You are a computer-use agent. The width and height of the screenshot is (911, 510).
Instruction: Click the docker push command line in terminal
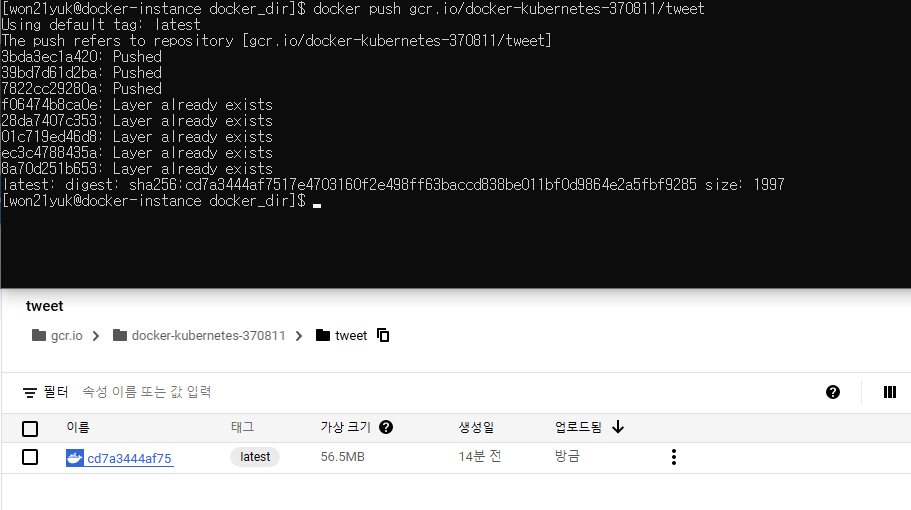pos(353,8)
